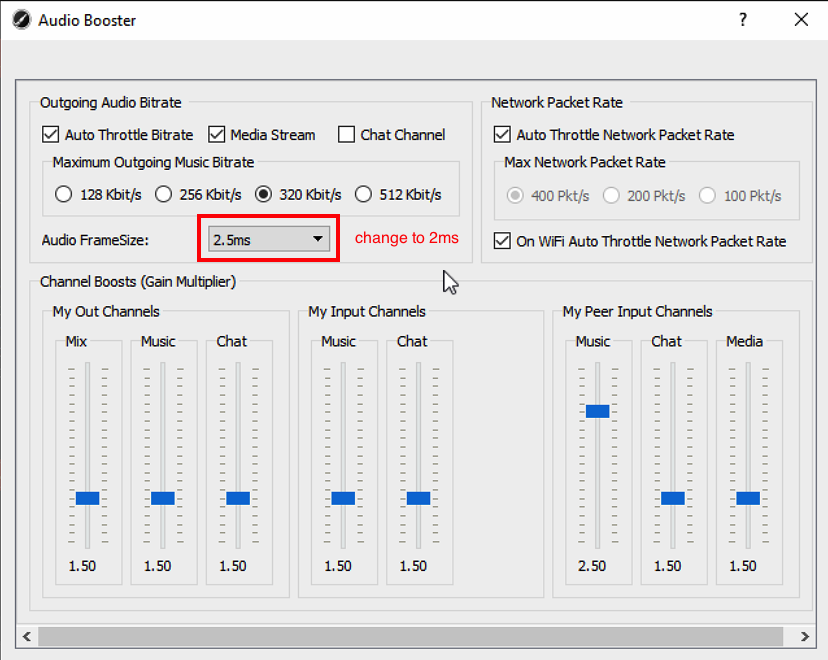828x660 pixels.
Task: Open the Audio FrameSize dropdown
Action: (x=318, y=239)
